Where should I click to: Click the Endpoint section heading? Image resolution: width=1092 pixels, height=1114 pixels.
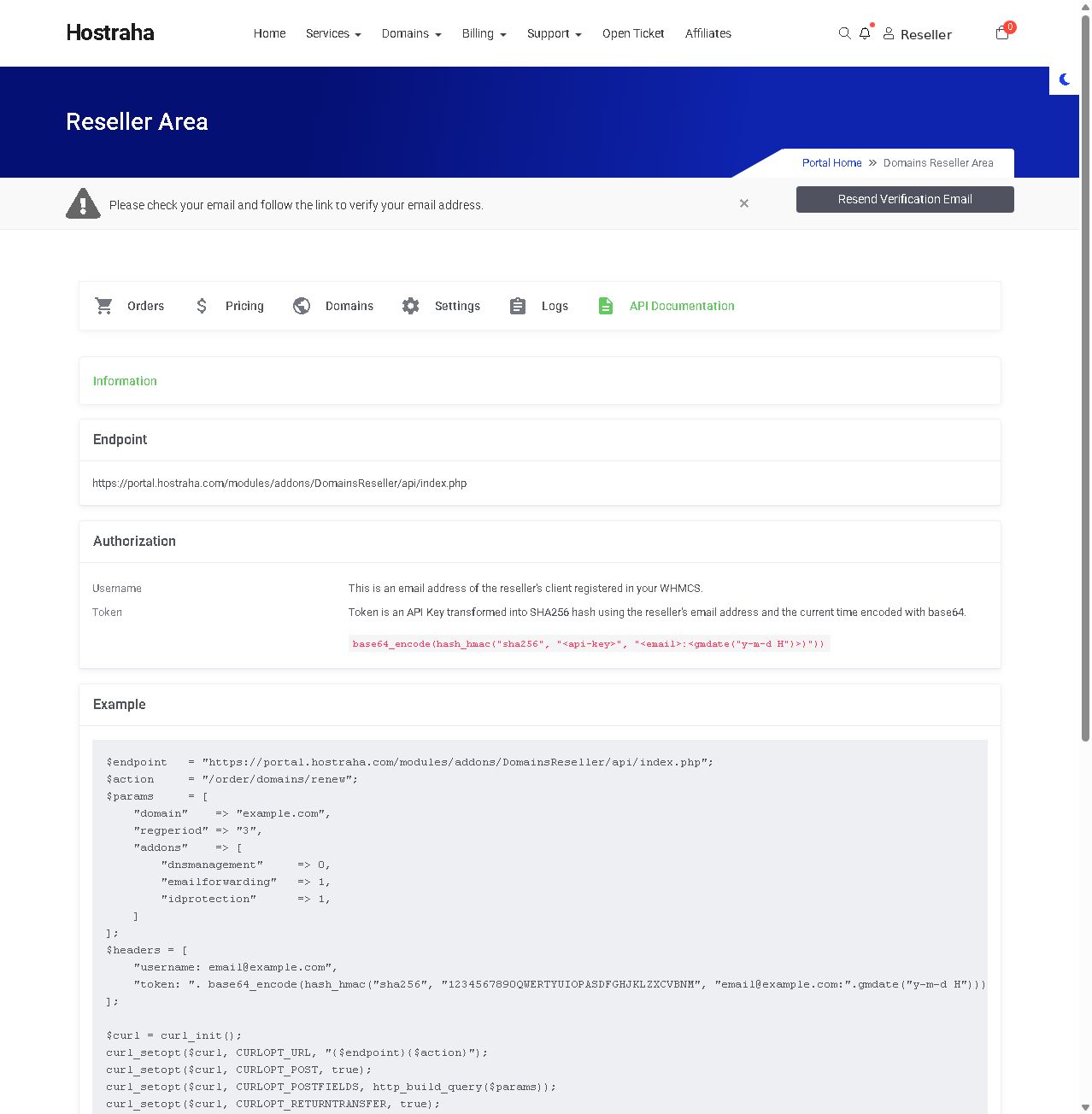coord(120,439)
